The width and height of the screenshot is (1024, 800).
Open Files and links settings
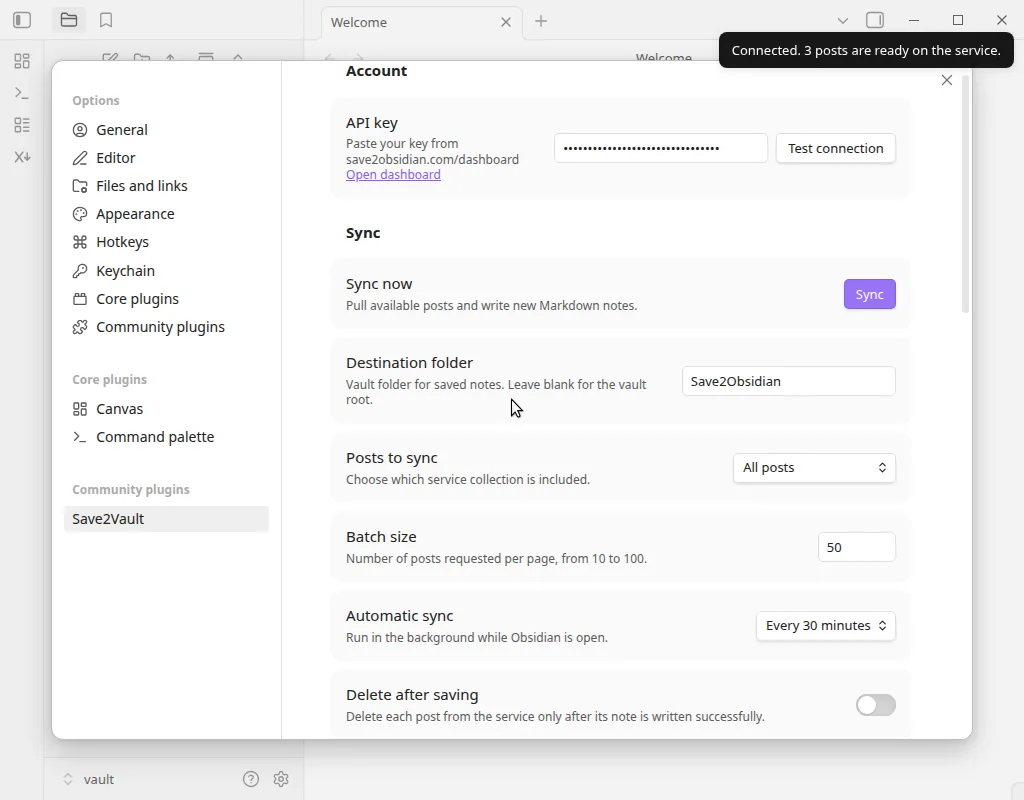(166, 186)
